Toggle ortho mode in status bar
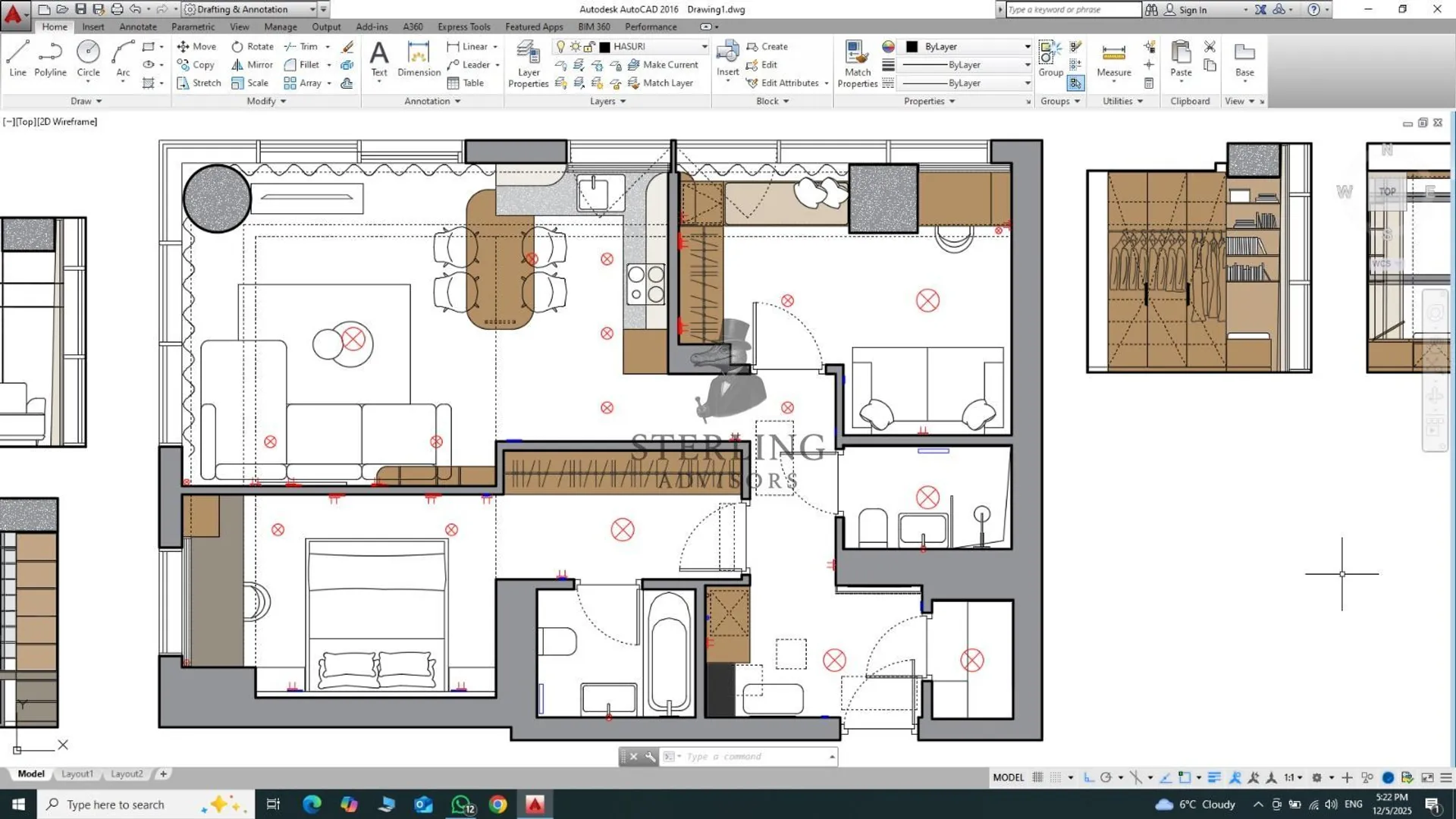Image resolution: width=1456 pixels, height=819 pixels. [x=1088, y=777]
